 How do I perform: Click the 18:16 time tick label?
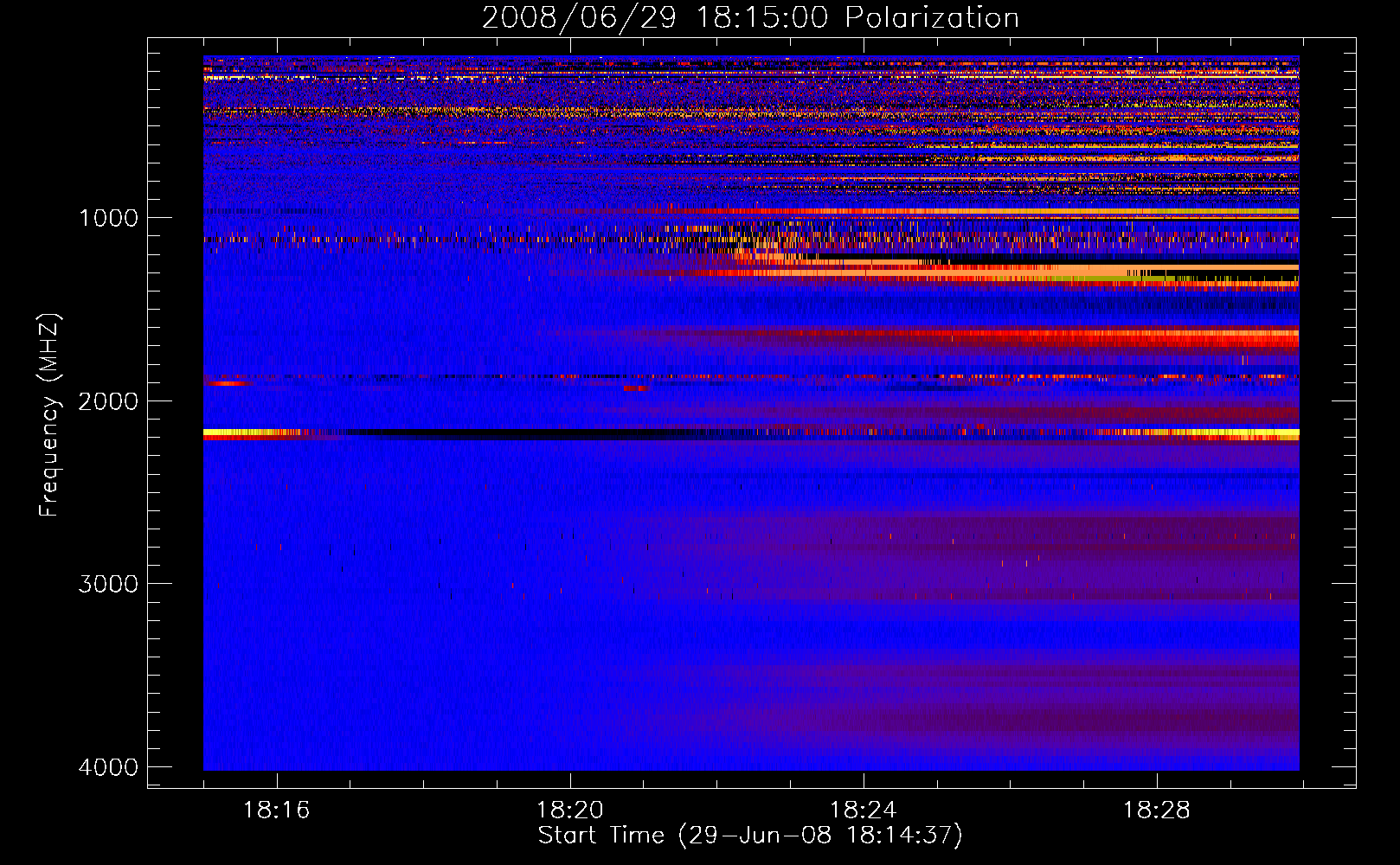[x=276, y=811]
